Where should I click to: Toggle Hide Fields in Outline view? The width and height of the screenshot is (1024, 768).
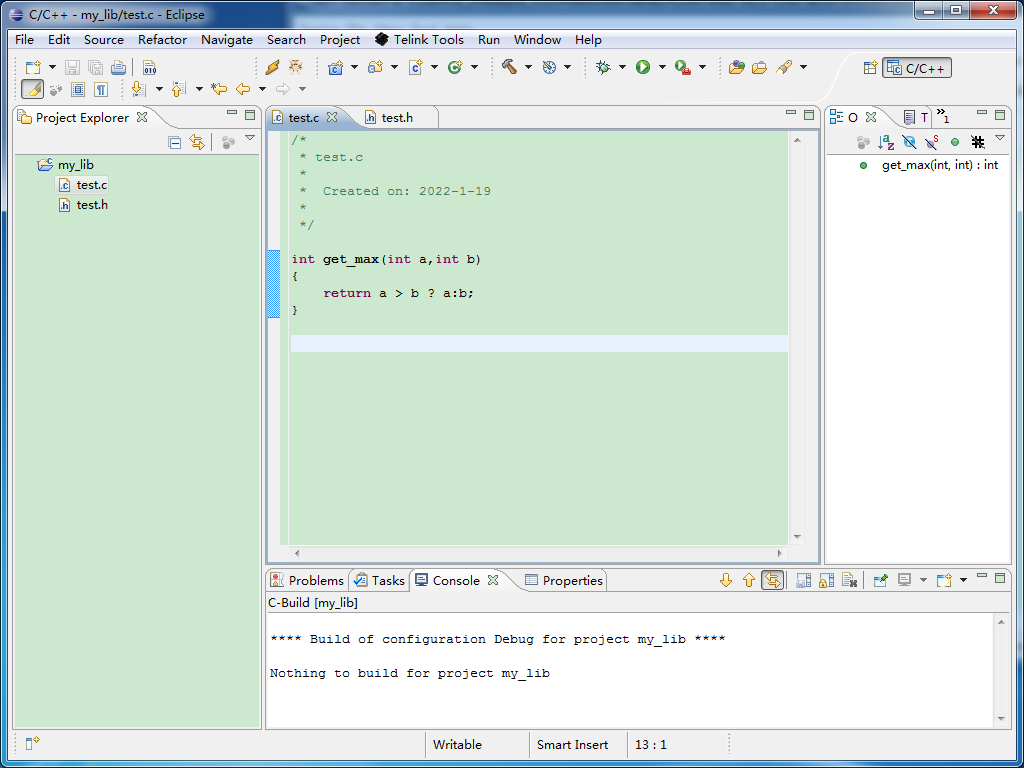click(x=909, y=142)
